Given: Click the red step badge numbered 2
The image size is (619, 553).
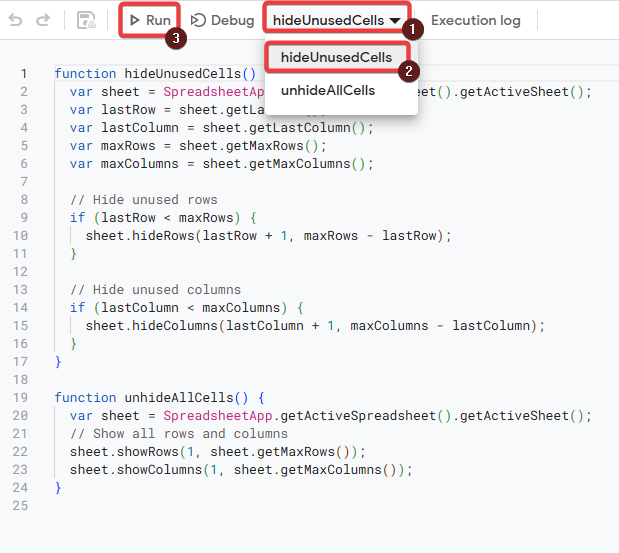Looking at the screenshot, I should (x=407, y=70).
